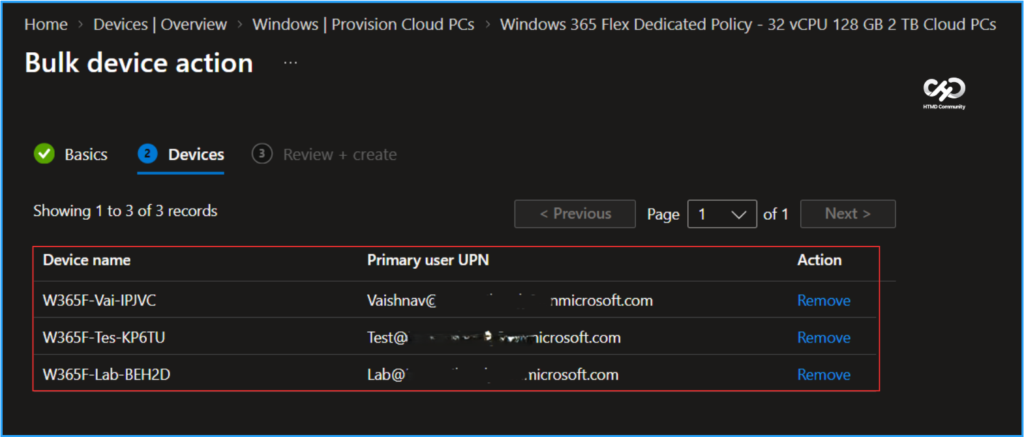Click 'Showing 1 to 3 of 3 records' text
The image size is (1024, 437).
point(125,211)
